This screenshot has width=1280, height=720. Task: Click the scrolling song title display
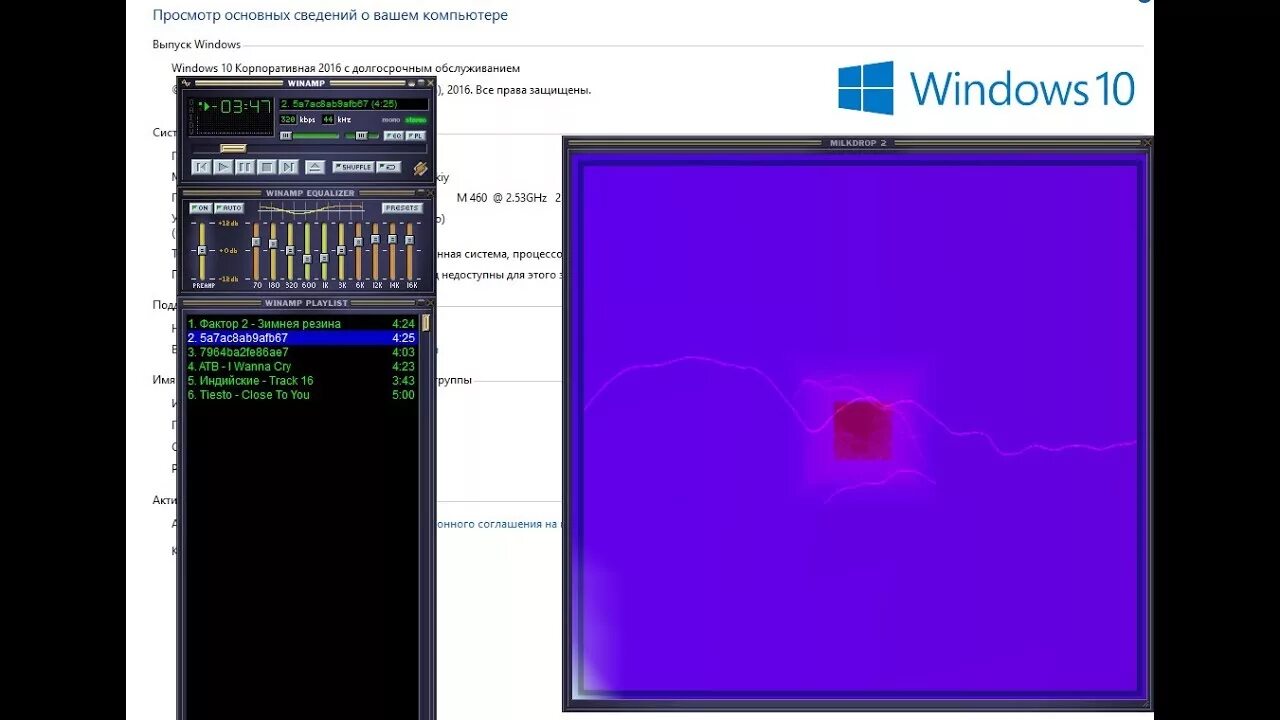[x=353, y=103]
